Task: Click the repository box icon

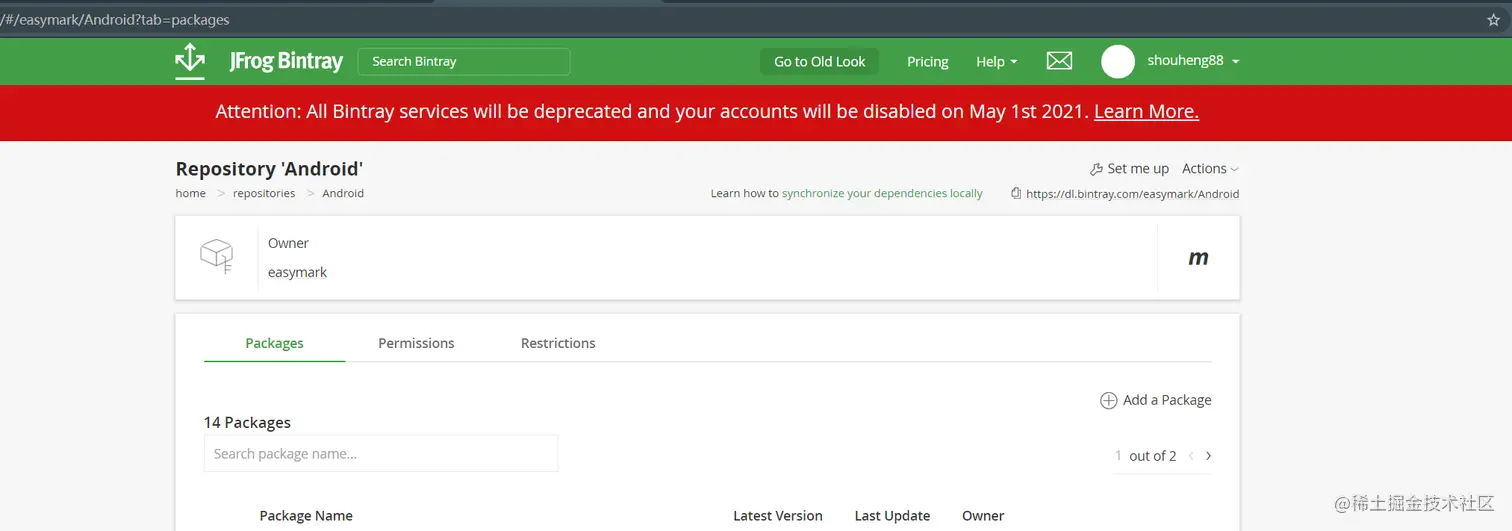Action: [x=216, y=256]
